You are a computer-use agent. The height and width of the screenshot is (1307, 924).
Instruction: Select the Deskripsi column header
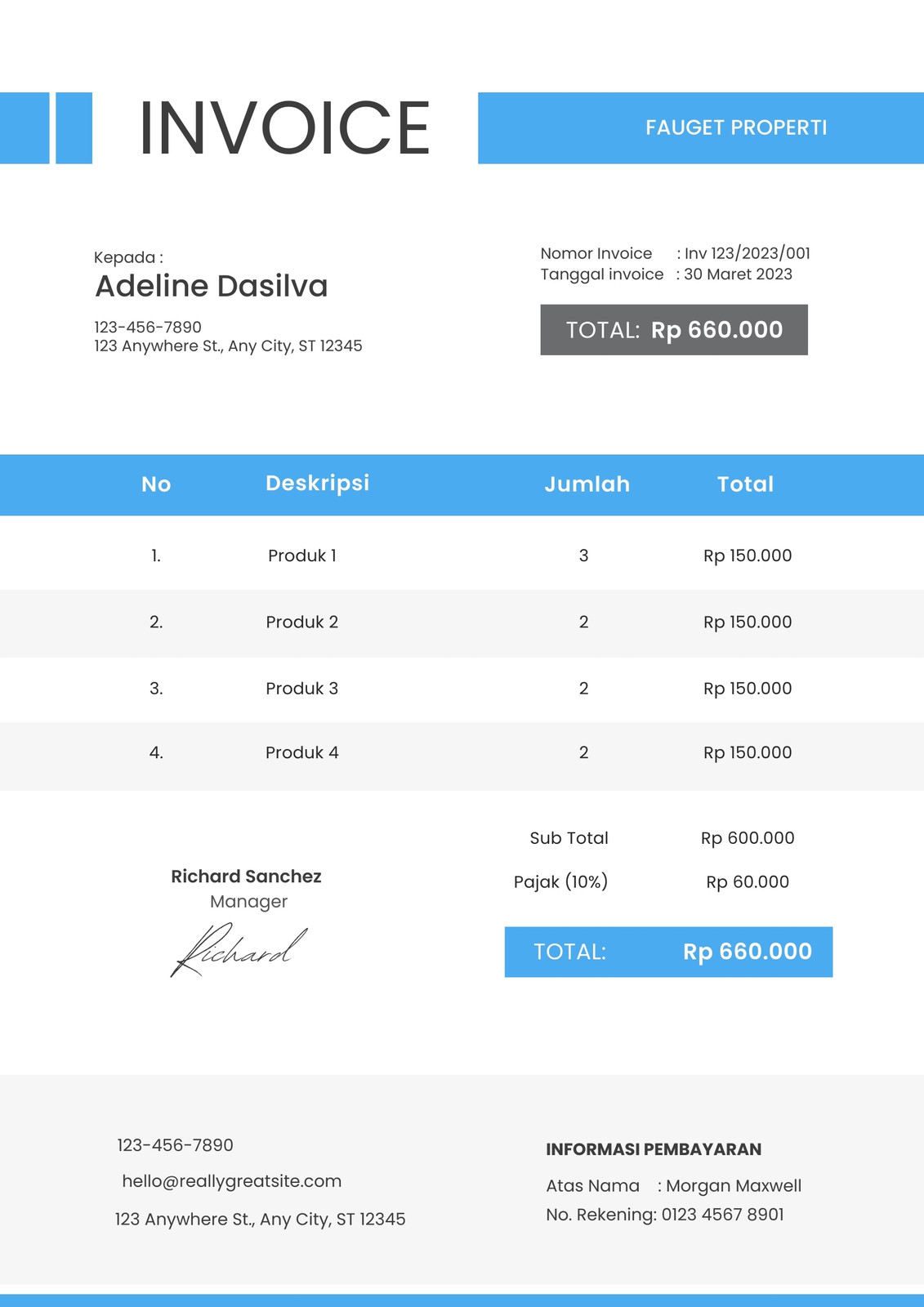click(x=318, y=483)
